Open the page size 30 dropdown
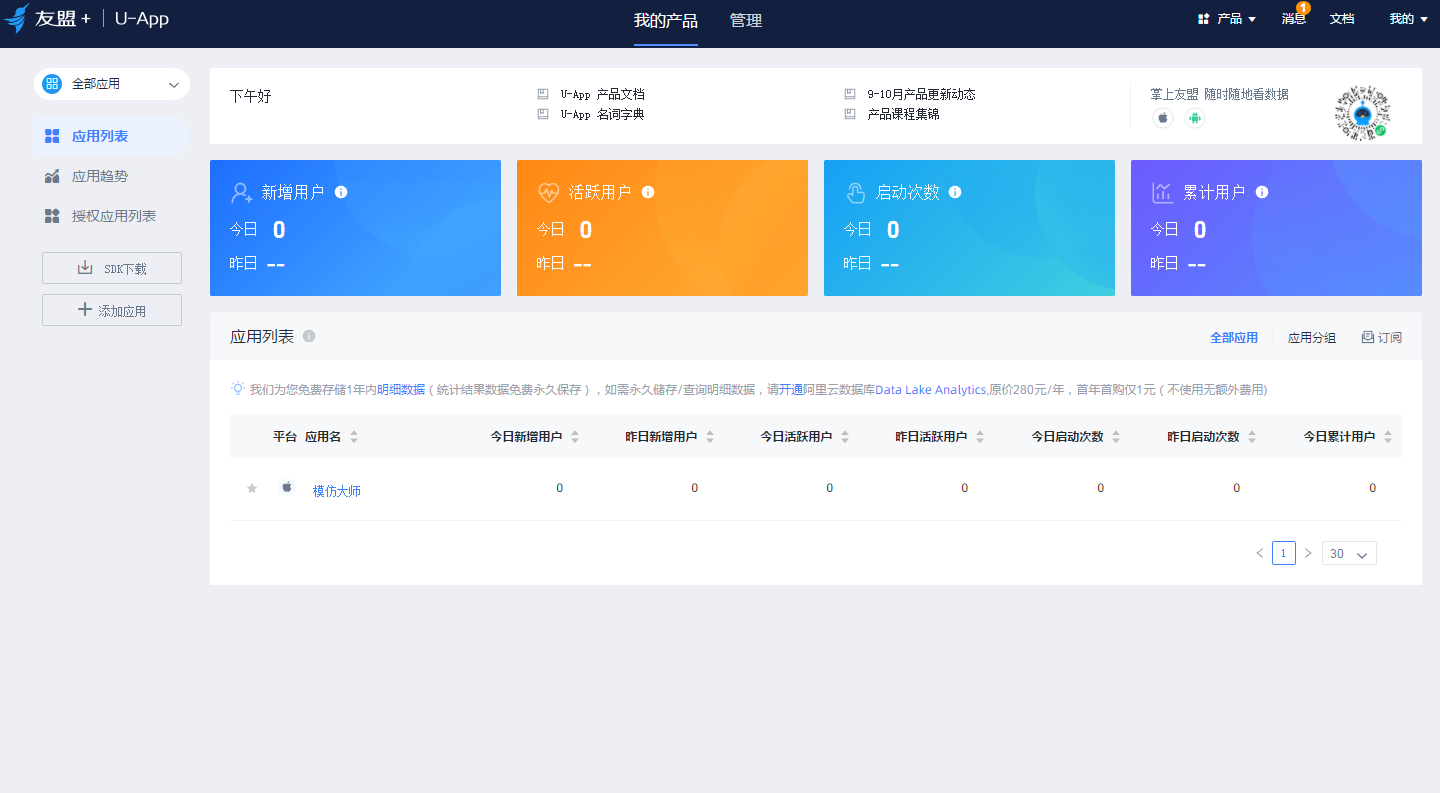This screenshot has width=1440, height=793. (1348, 553)
